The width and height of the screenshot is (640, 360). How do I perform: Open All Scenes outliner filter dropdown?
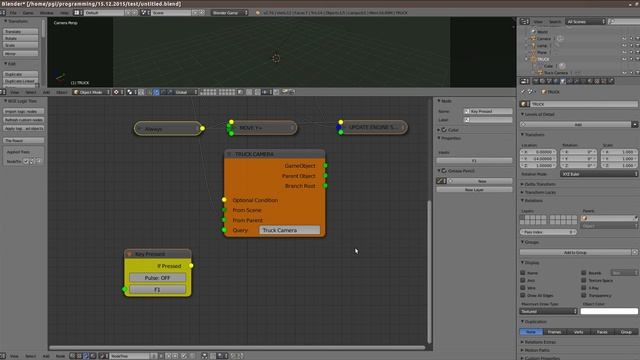pyautogui.click(x=585, y=21)
